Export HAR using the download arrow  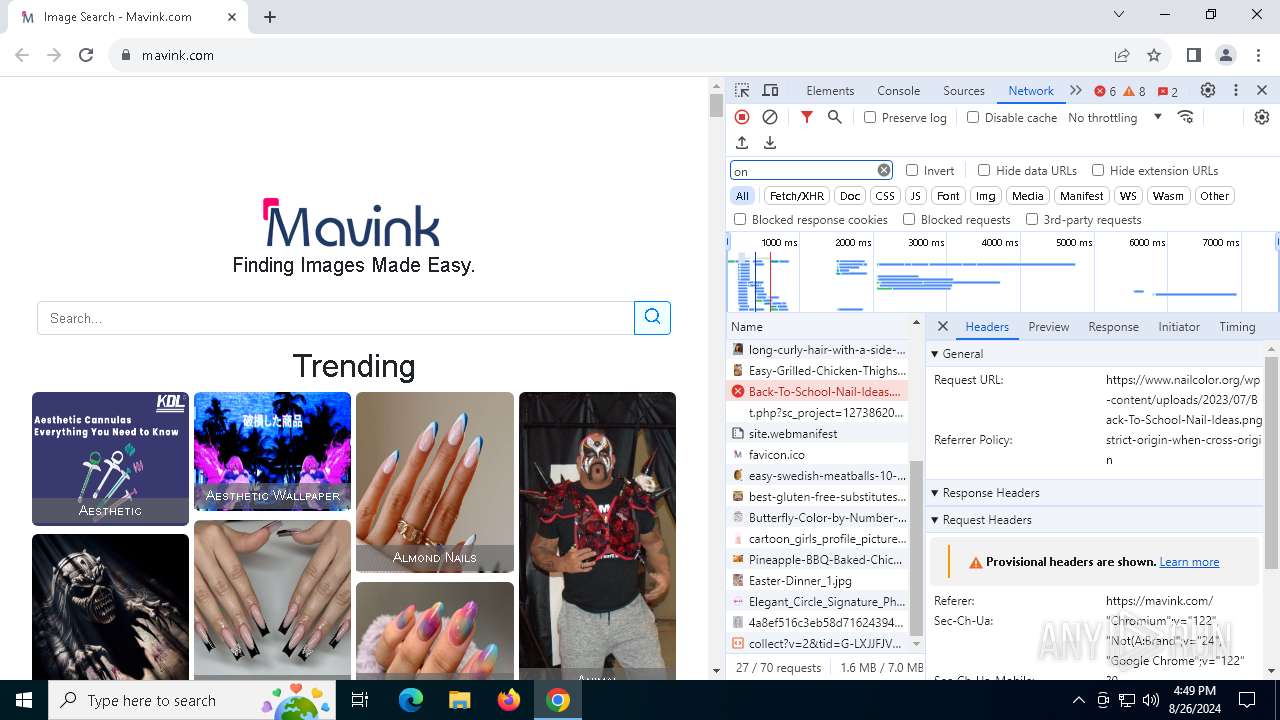click(x=770, y=143)
